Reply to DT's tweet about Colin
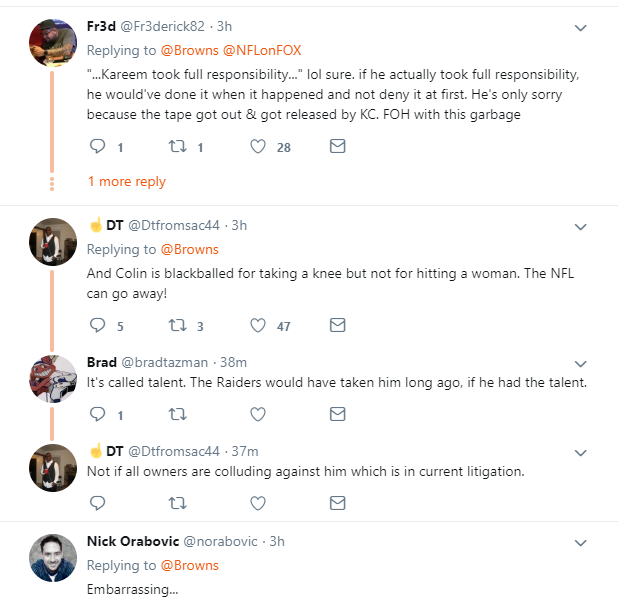This screenshot has height=610, width=618. [98, 325]
